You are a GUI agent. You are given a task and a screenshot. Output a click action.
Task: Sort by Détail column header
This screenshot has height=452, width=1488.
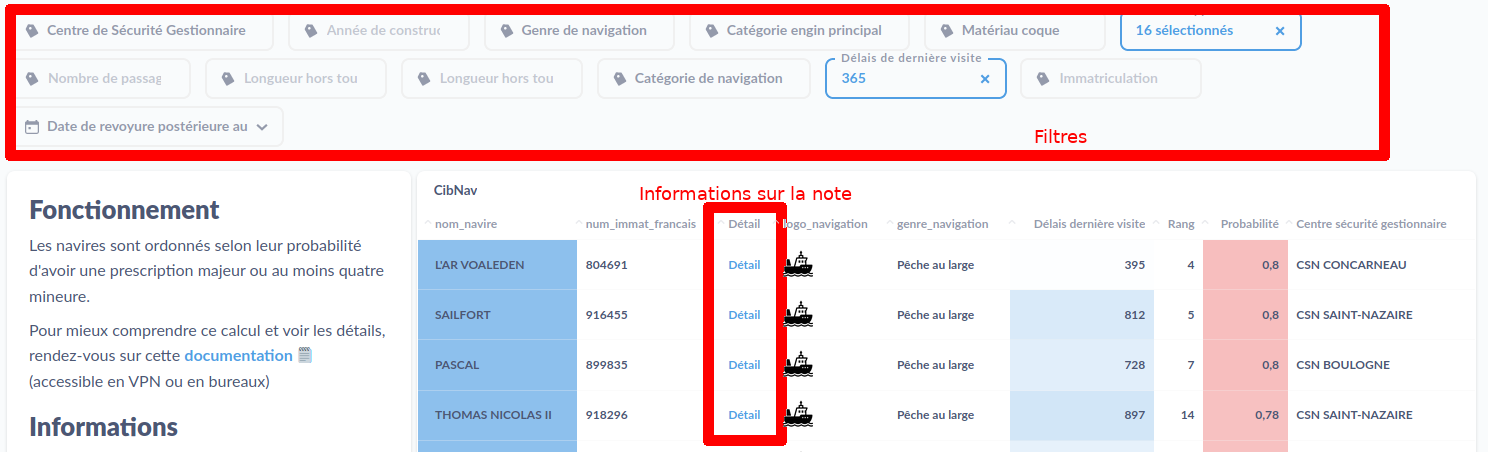(744, 224)
